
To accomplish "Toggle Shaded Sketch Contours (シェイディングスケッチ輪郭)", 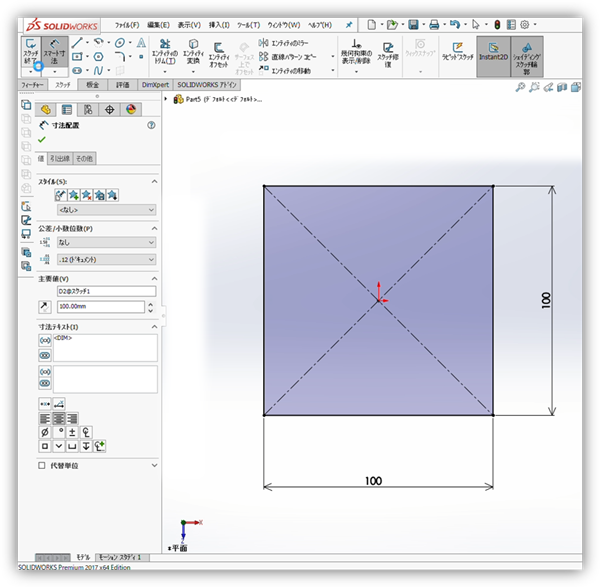I will click(527, 57).
